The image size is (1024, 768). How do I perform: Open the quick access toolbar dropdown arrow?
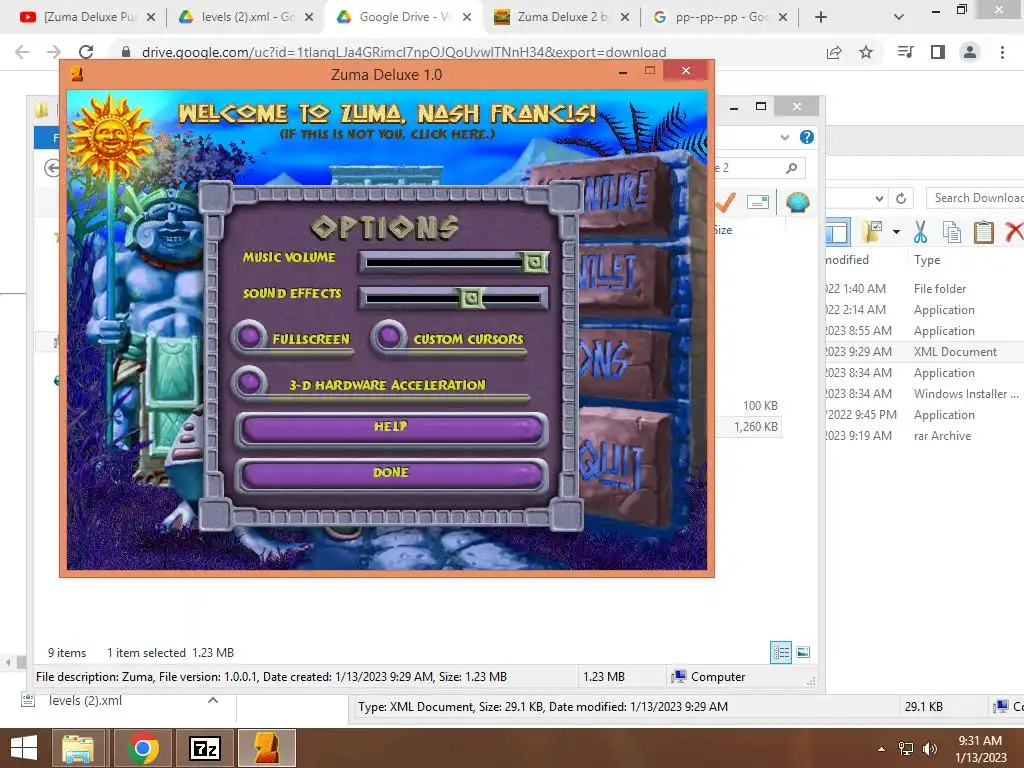[896, 232]
